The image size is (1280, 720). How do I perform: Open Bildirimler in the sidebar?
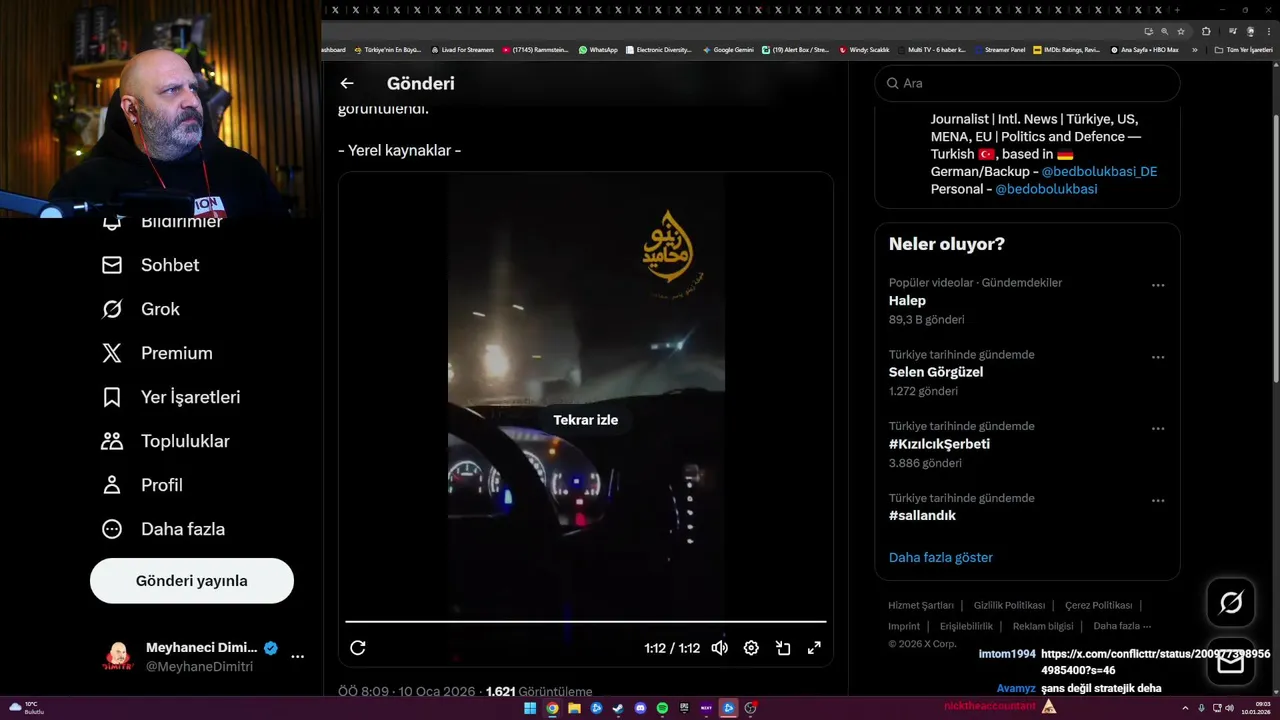tap(163, 221)
